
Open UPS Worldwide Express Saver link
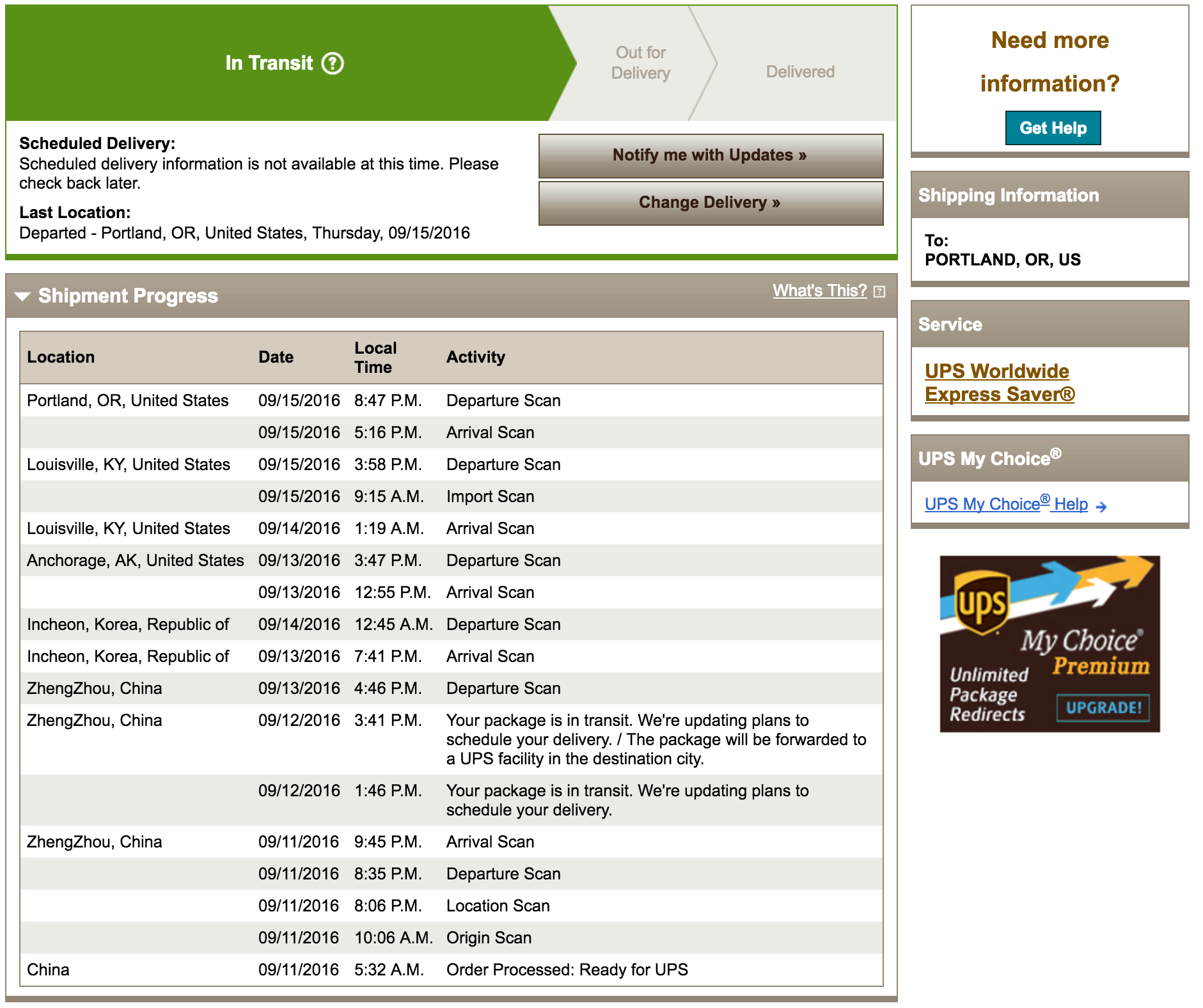(1000, 382)
